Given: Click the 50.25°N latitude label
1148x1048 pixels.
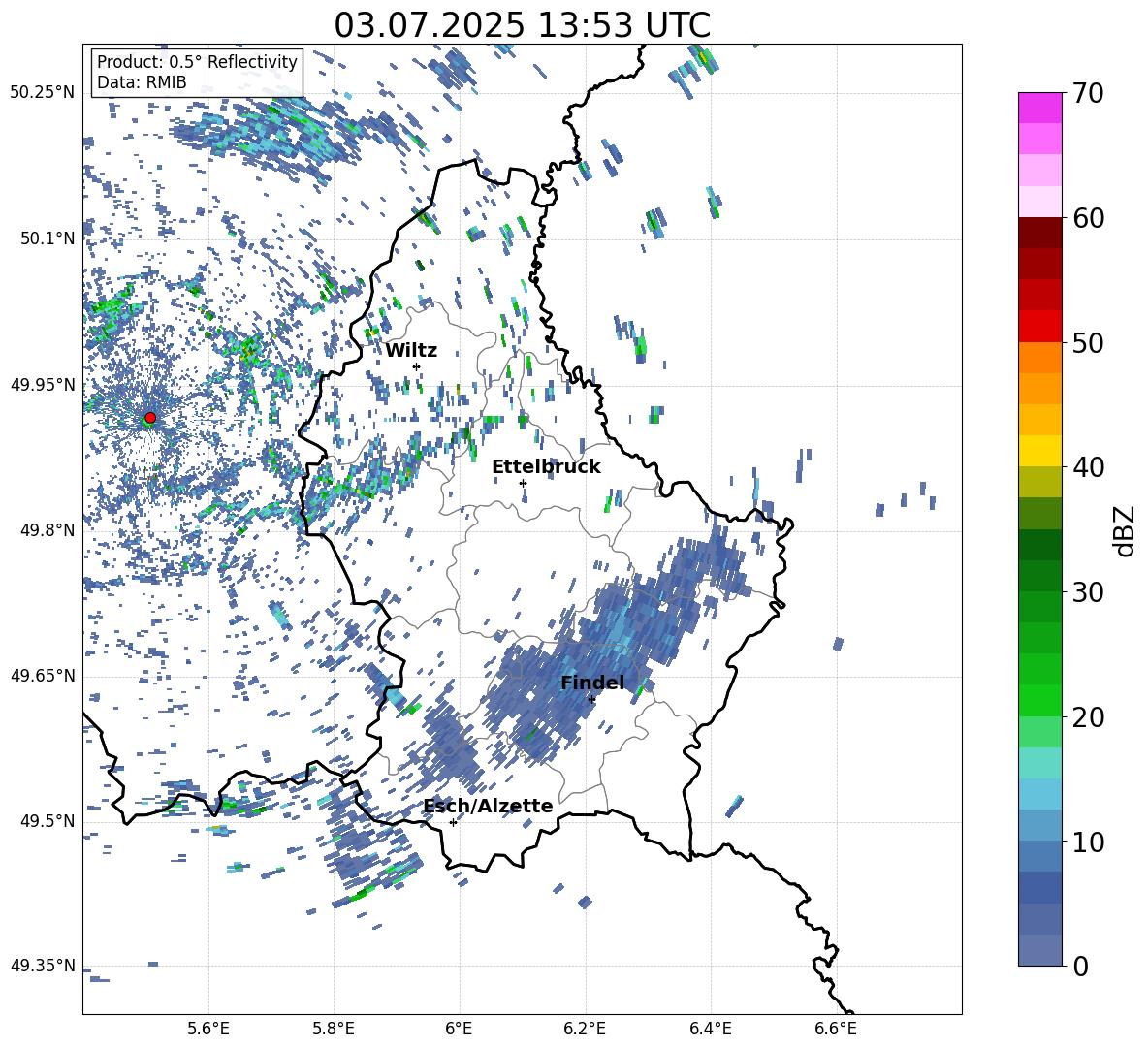Looking at the screenshot, I should click(43, 93).
